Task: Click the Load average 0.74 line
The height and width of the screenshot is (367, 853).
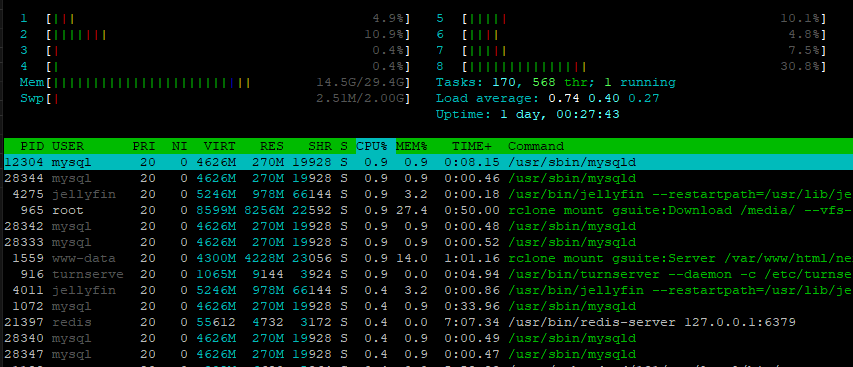Action: pyautogui.click(x=547, y=98)
